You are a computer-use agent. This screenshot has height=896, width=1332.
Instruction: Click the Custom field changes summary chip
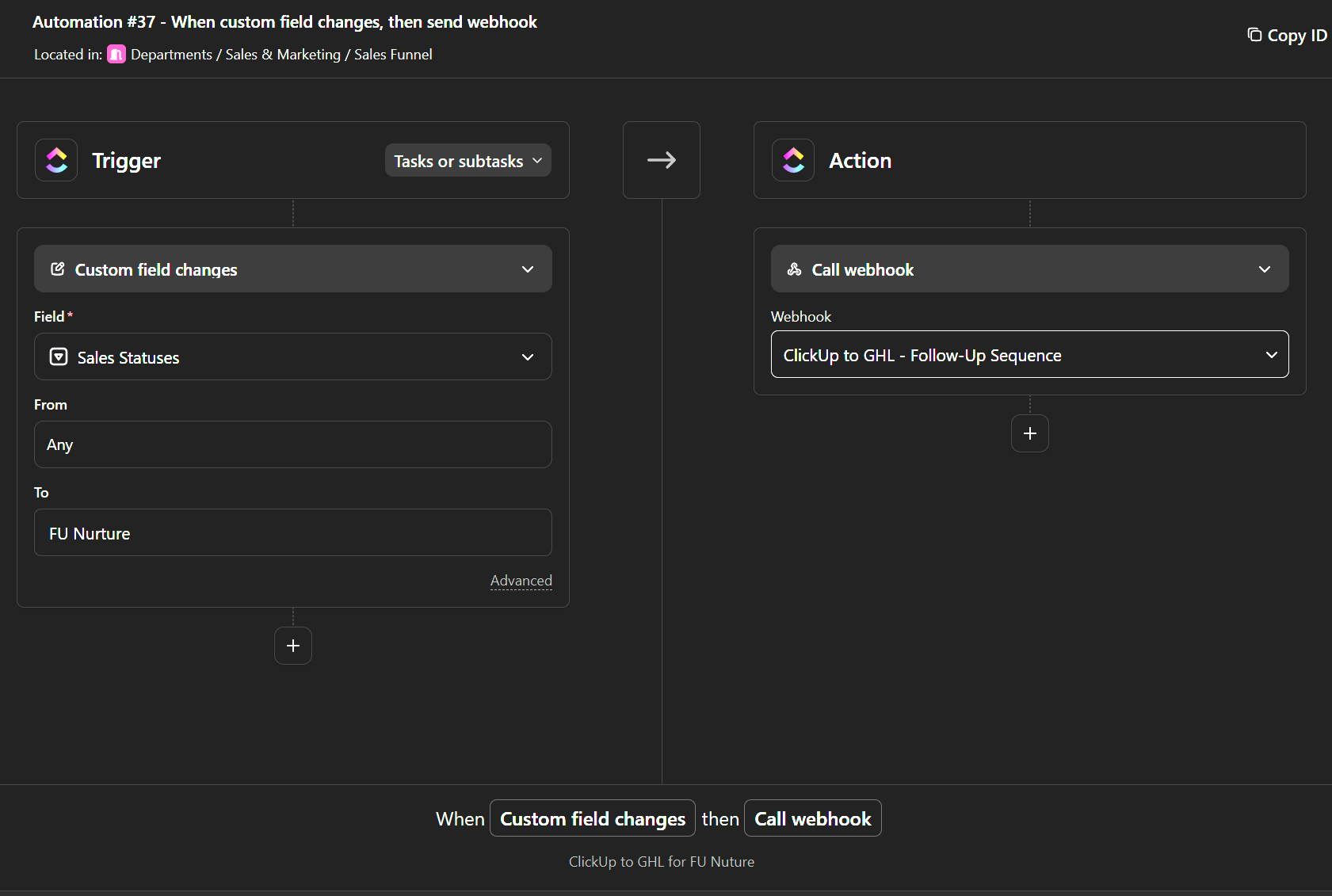click(593, 818)
